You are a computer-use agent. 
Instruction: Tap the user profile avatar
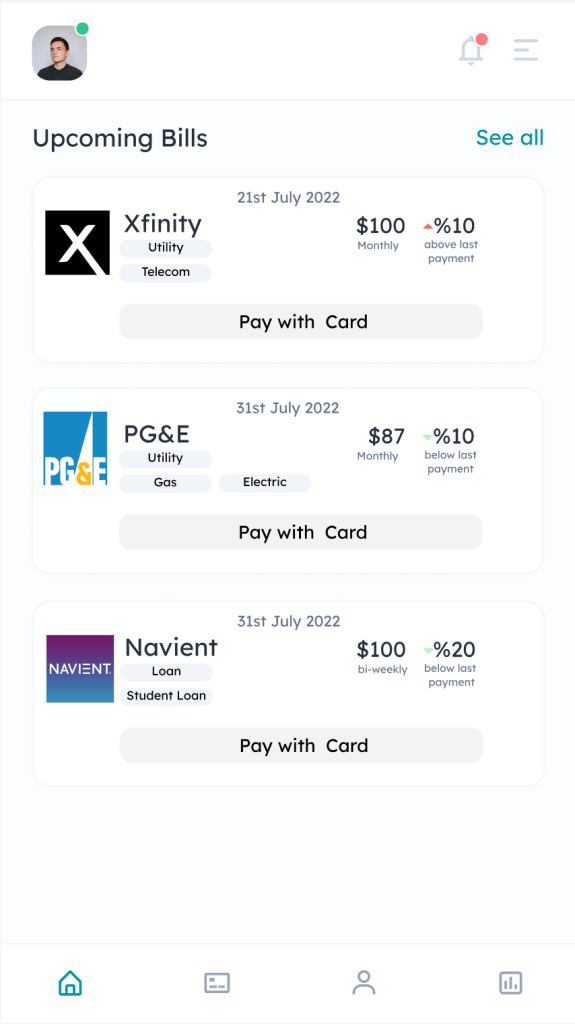click(x=59, y=53)
